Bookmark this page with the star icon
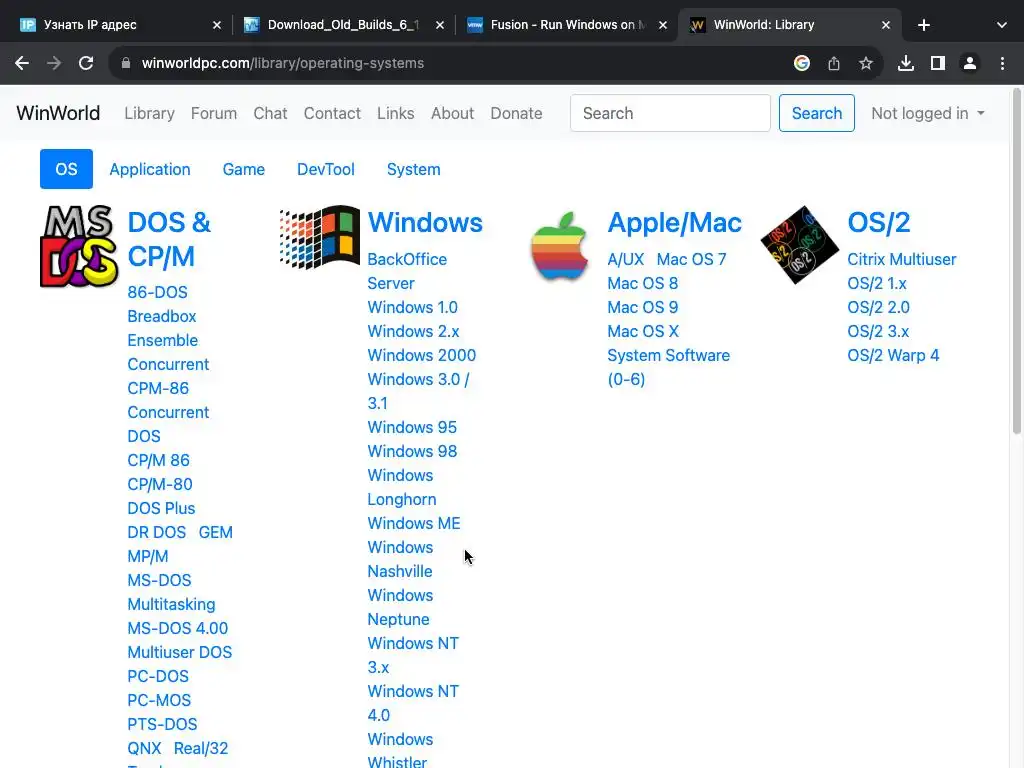Image resolution: width=1024 pixels, height=768 pixels. [x=865, y=63]
